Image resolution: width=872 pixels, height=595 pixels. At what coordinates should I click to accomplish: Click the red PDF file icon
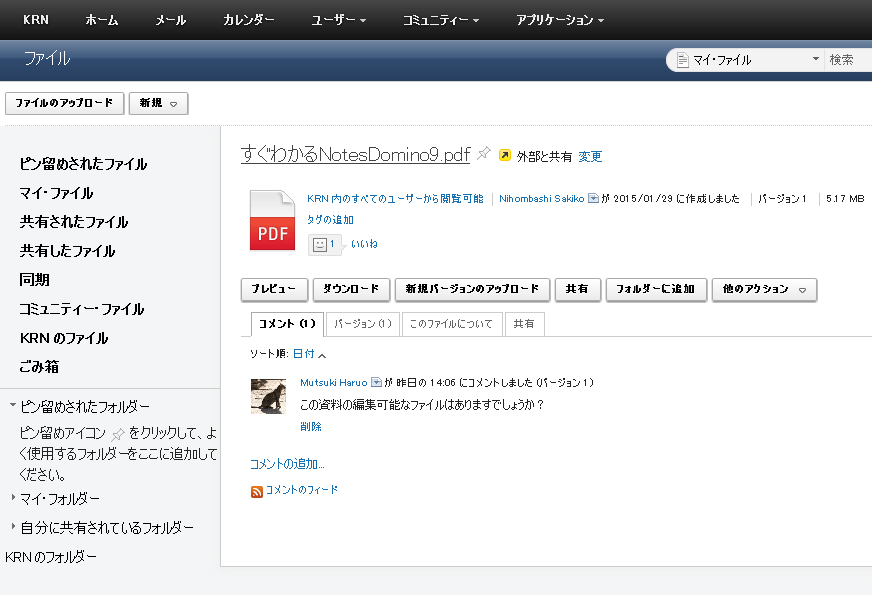(x=272, y=221)
